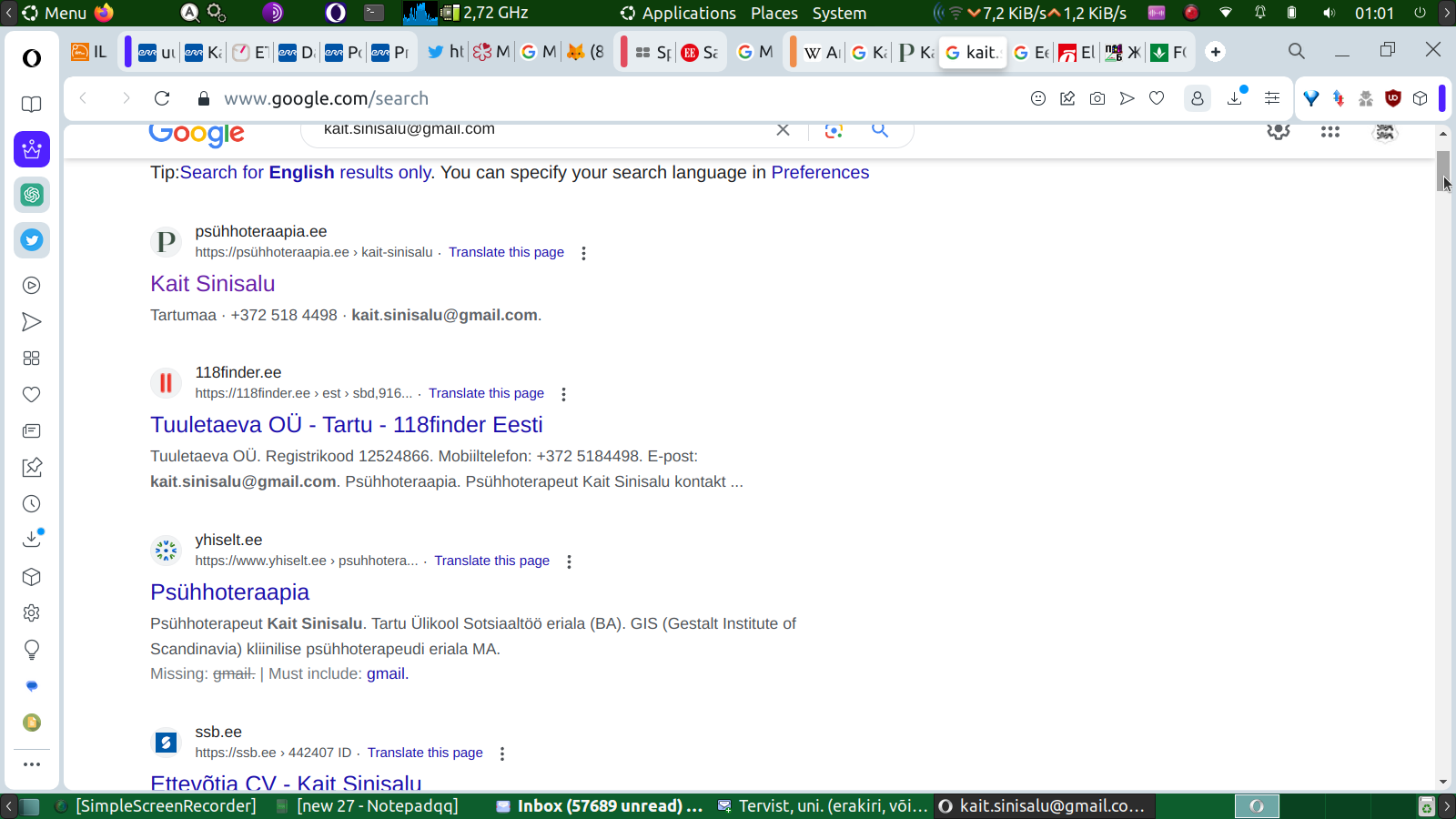This screenshot has height=819, width=1456.
Task: Open Personal News in the sidebar
Action: (32, 431)
